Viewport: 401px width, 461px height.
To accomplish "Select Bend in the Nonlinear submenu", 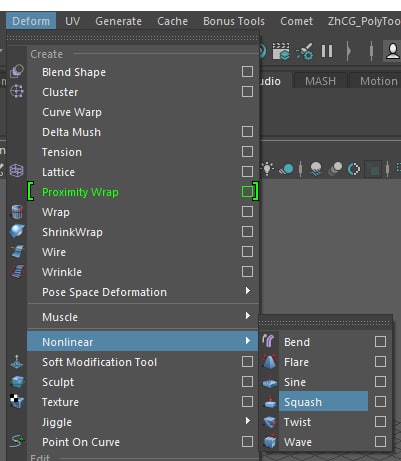I will pyautogui.click(x=297, y=342).
